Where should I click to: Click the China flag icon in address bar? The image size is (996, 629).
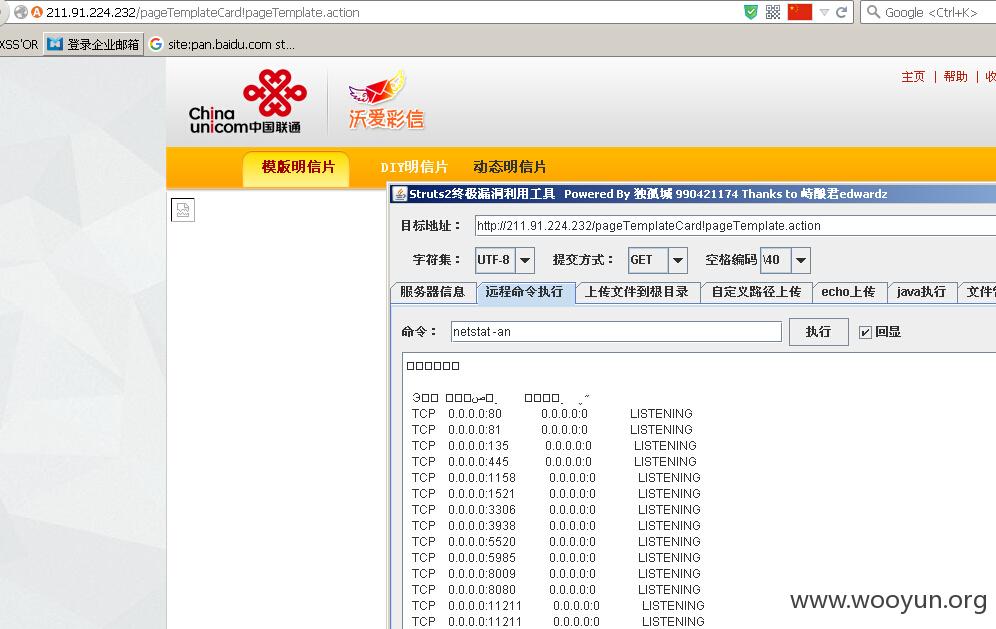[x=800, y=12]
